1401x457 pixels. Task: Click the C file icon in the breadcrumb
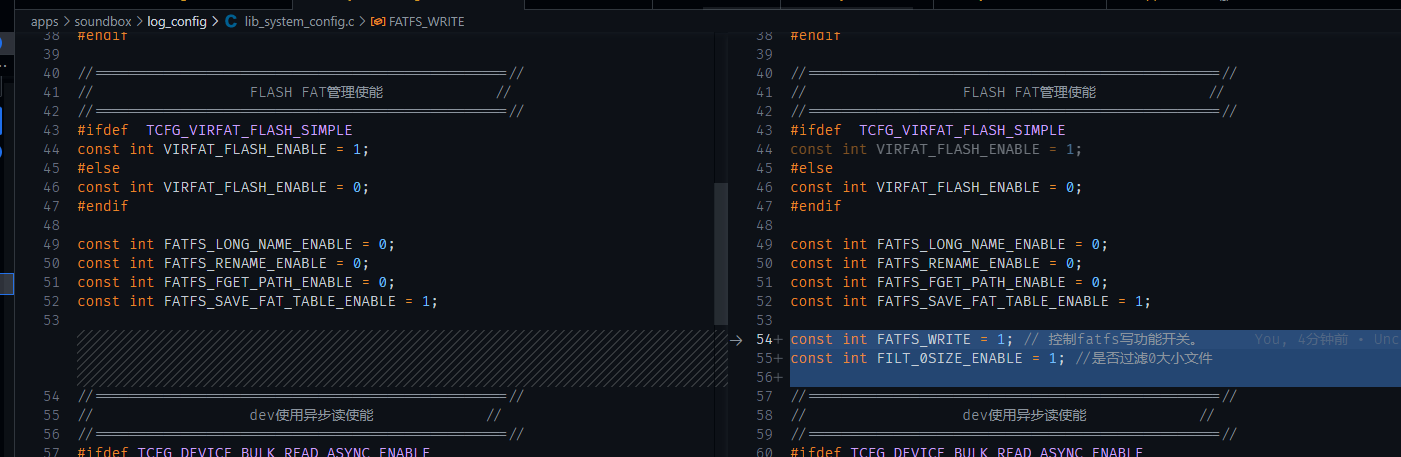pyautogui.click(x=232, y=21)
